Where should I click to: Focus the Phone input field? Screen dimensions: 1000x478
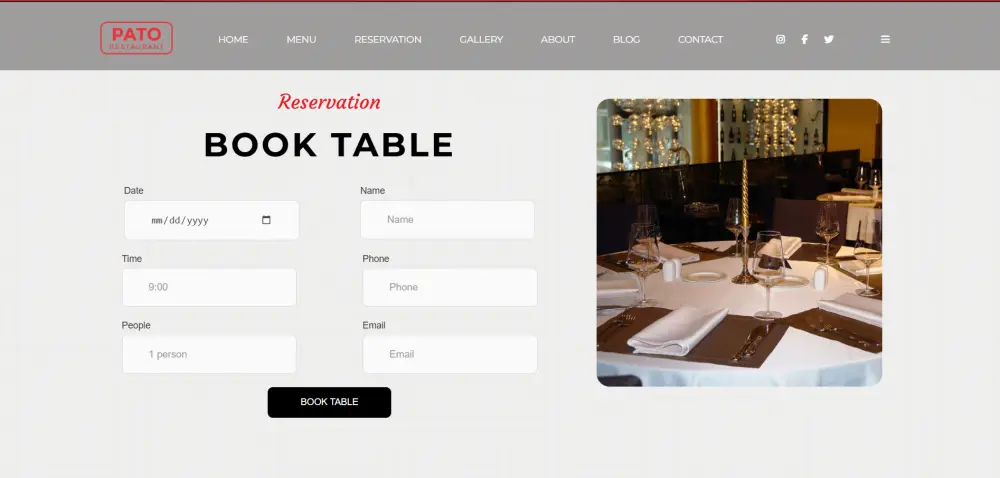(450, 287)
